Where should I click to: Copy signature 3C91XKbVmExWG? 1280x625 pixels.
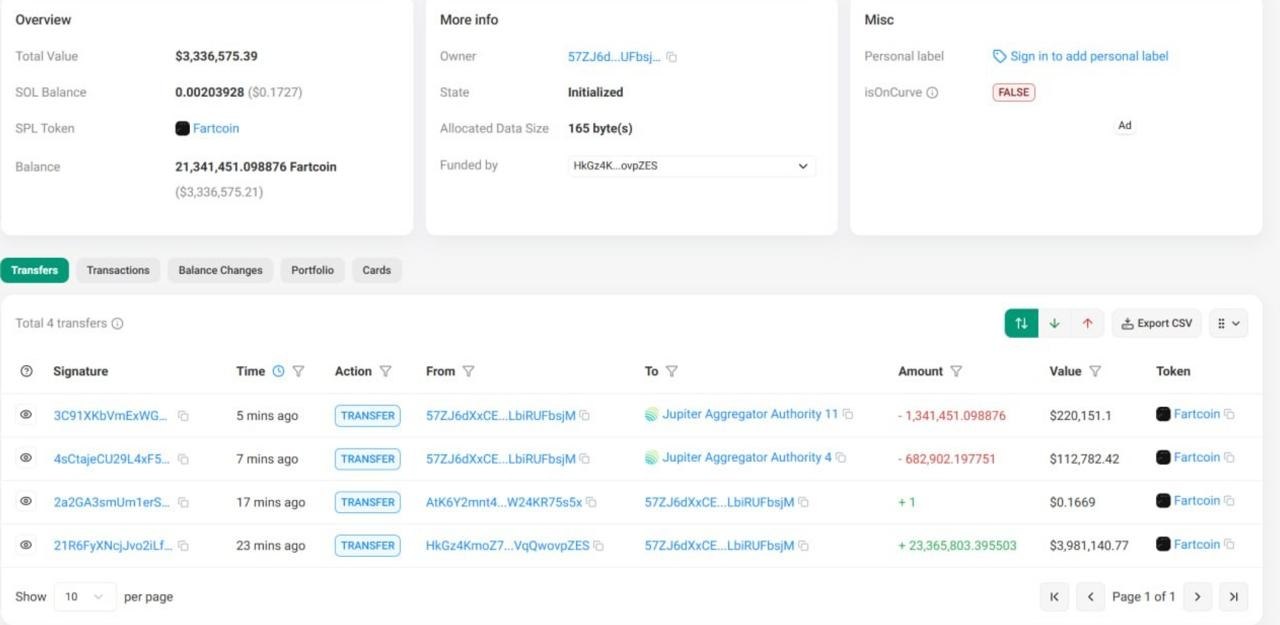pyautogui.click(x=183, y=416)
